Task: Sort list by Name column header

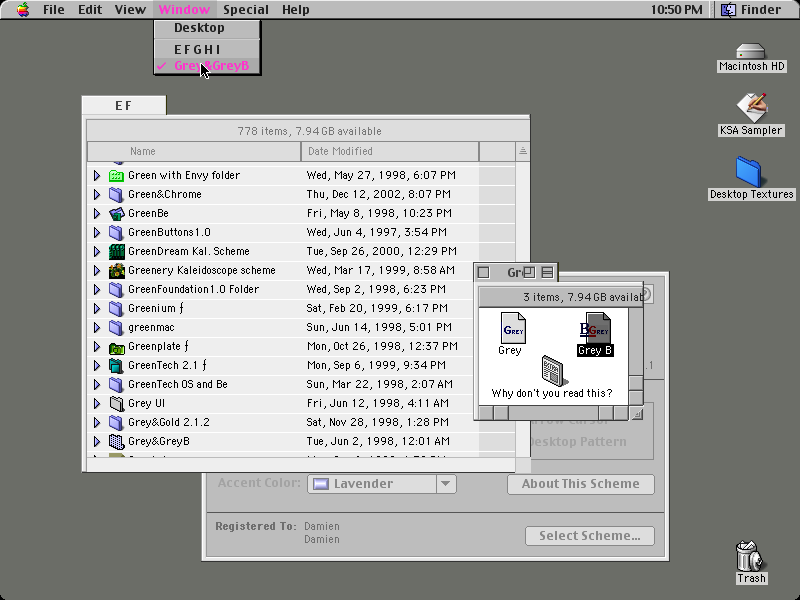Action: [x=194, y=152]
